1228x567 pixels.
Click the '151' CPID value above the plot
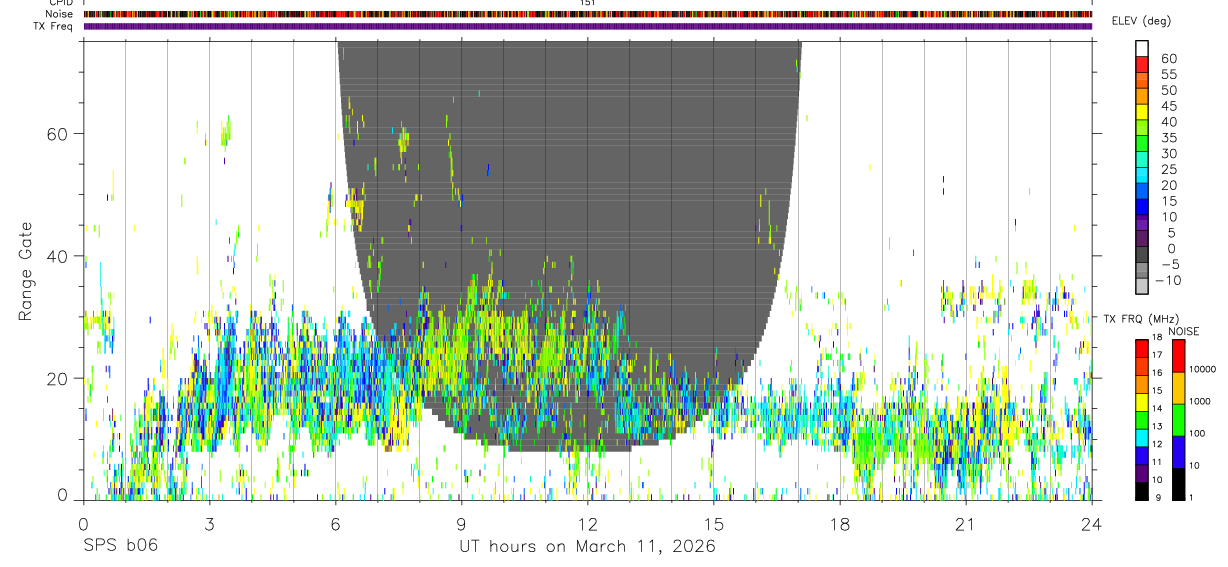pyautogui.click(x=588, y=3)
